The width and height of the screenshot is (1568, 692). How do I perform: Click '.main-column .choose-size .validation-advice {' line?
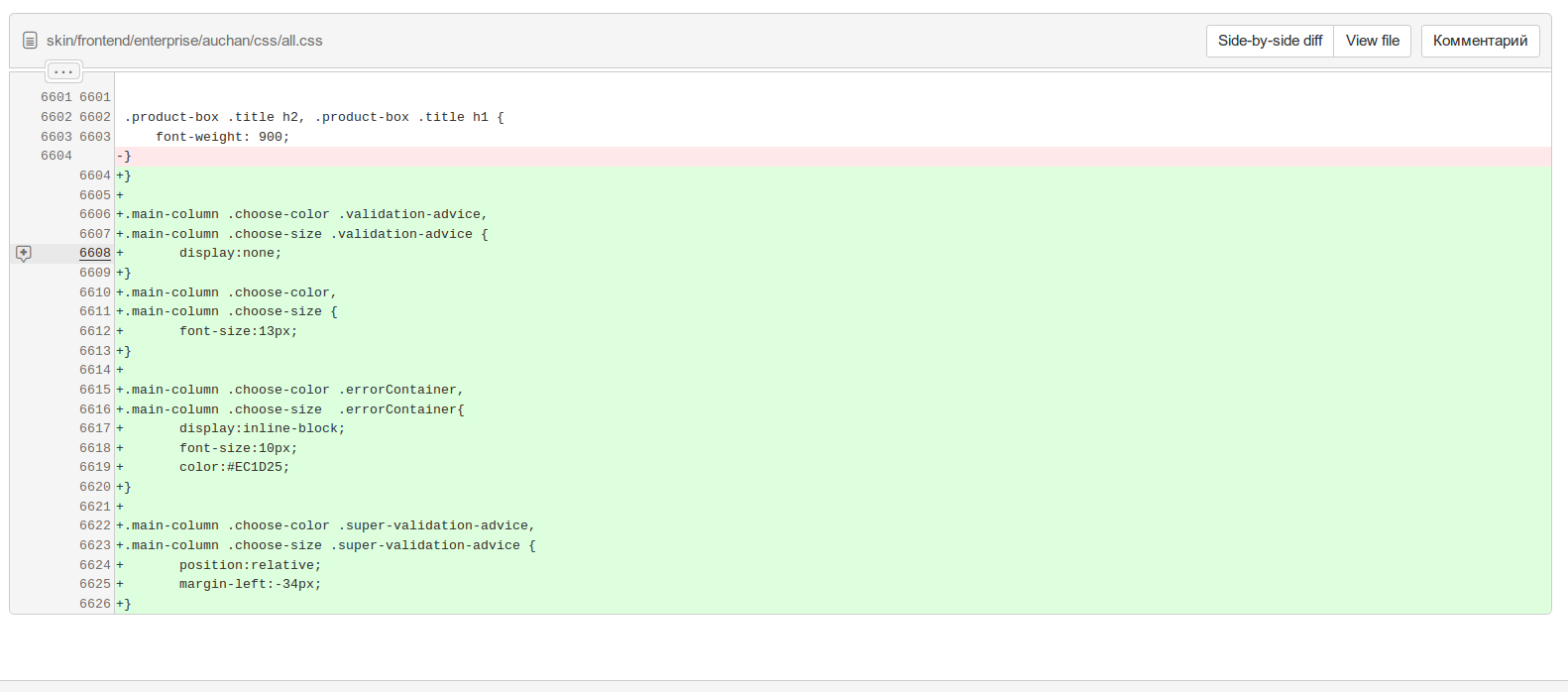pos(833,234)
